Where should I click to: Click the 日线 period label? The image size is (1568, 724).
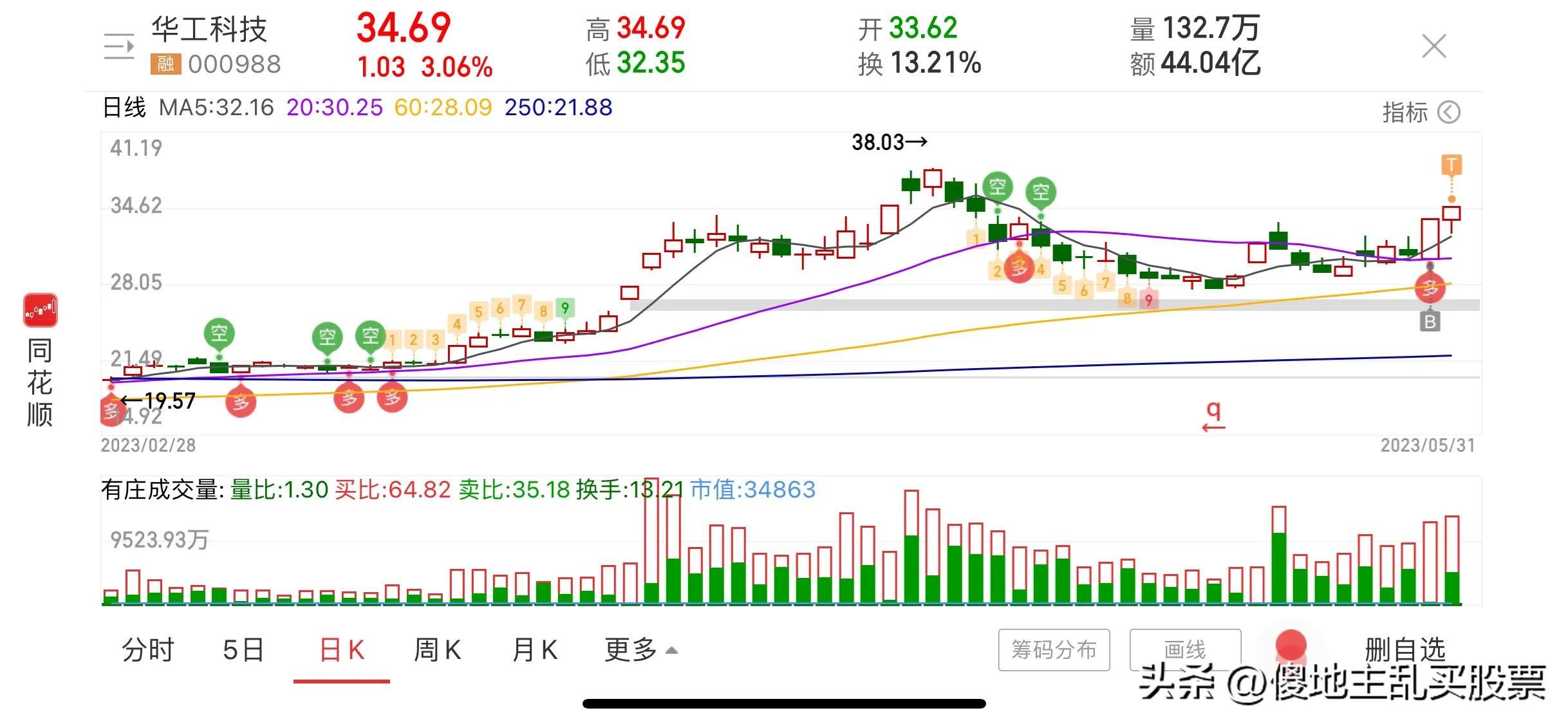click(124, 107)
